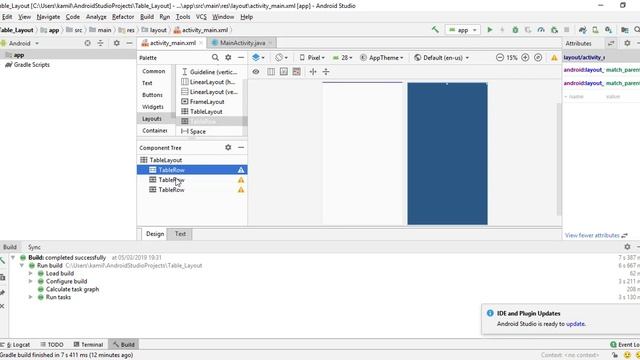Screen dimensions: 640x360
Task: Open the Component Tree settings gear
Action: 228,147
